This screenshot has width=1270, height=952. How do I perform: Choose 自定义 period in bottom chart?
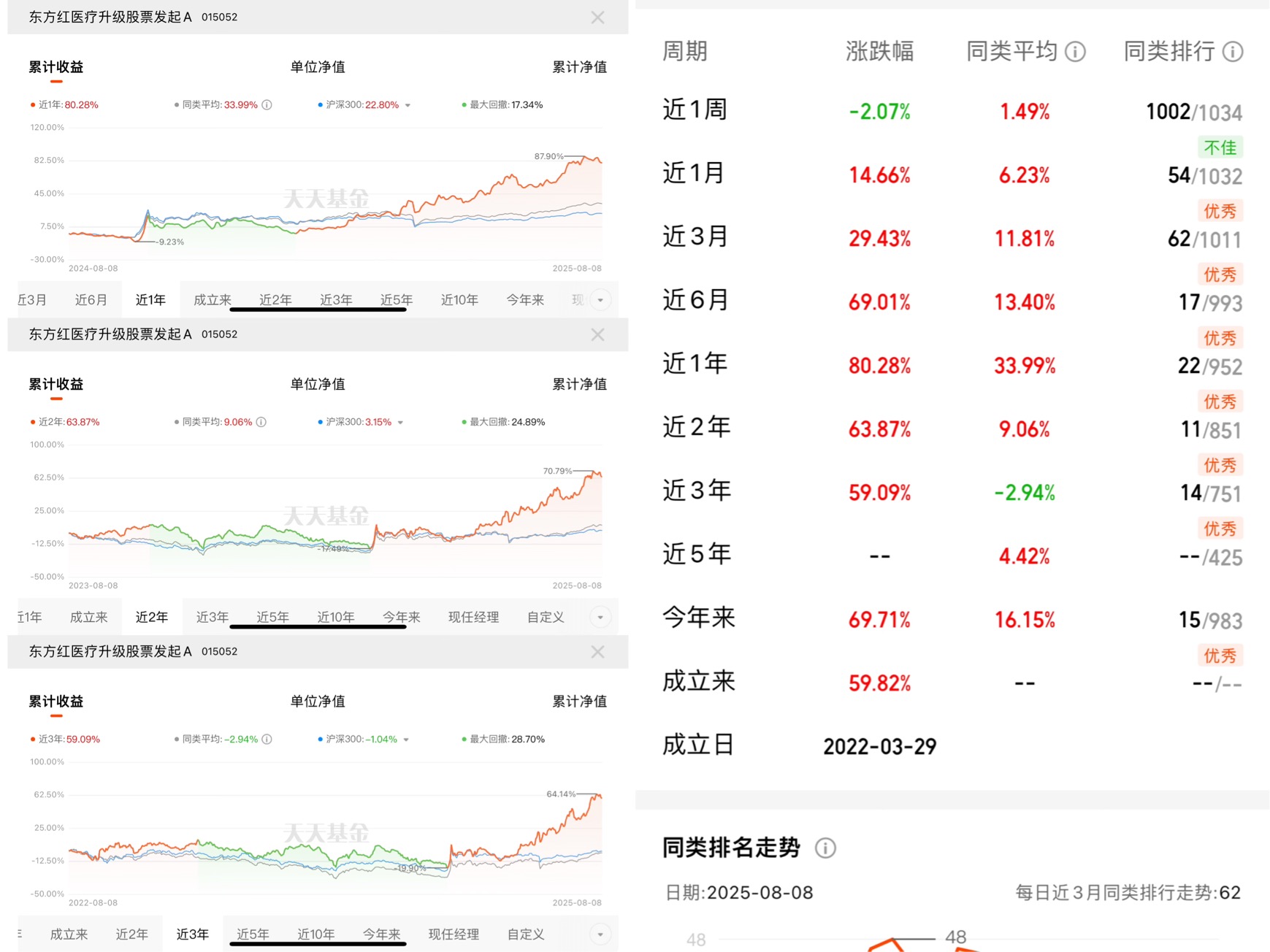[x=526, y=934]
